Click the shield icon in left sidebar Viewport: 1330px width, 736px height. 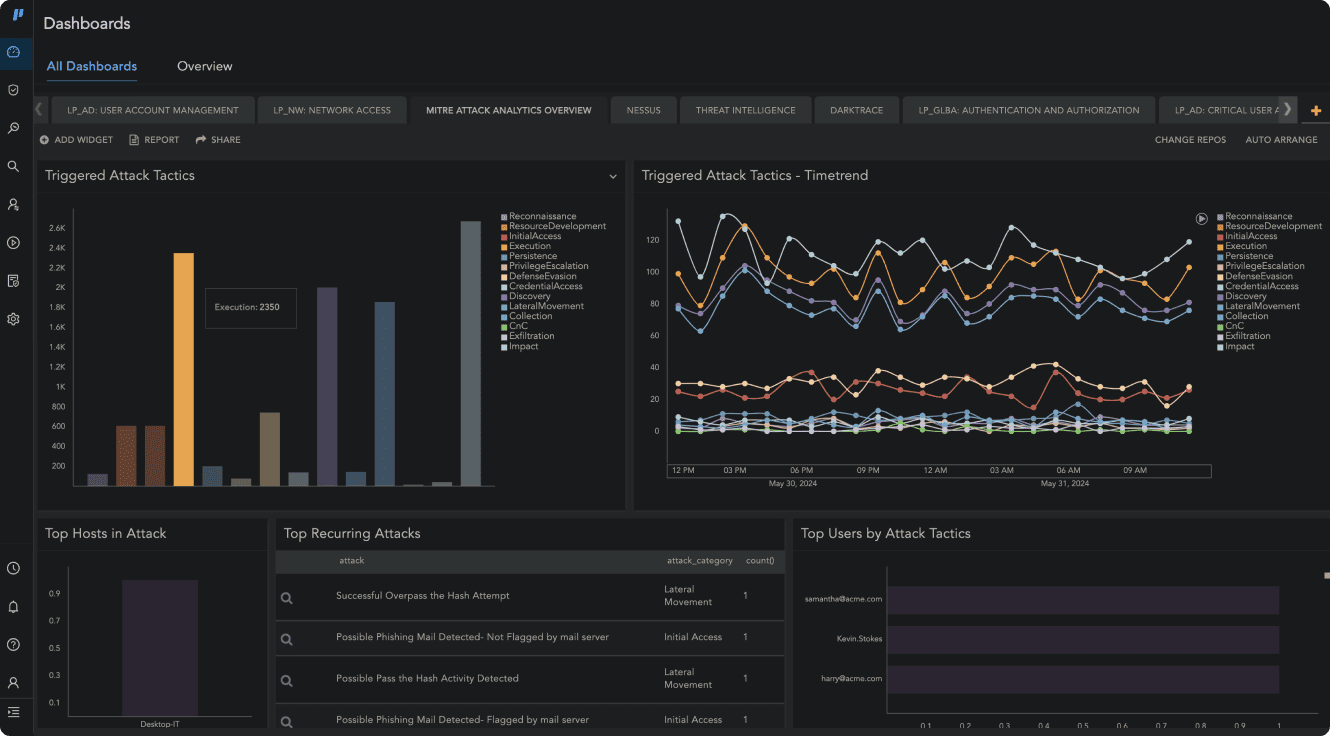pos(14,90)
